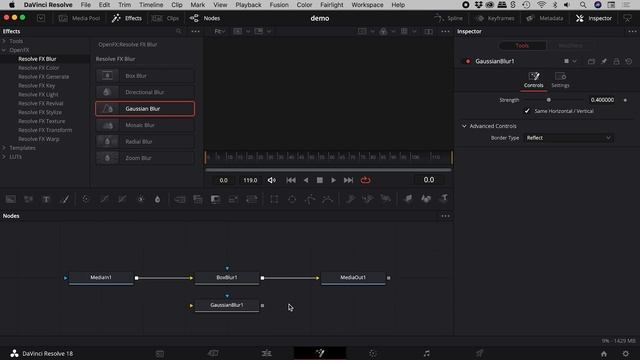Open the Cut page icon
Screen dimensions: 640x360
[213, 353]
